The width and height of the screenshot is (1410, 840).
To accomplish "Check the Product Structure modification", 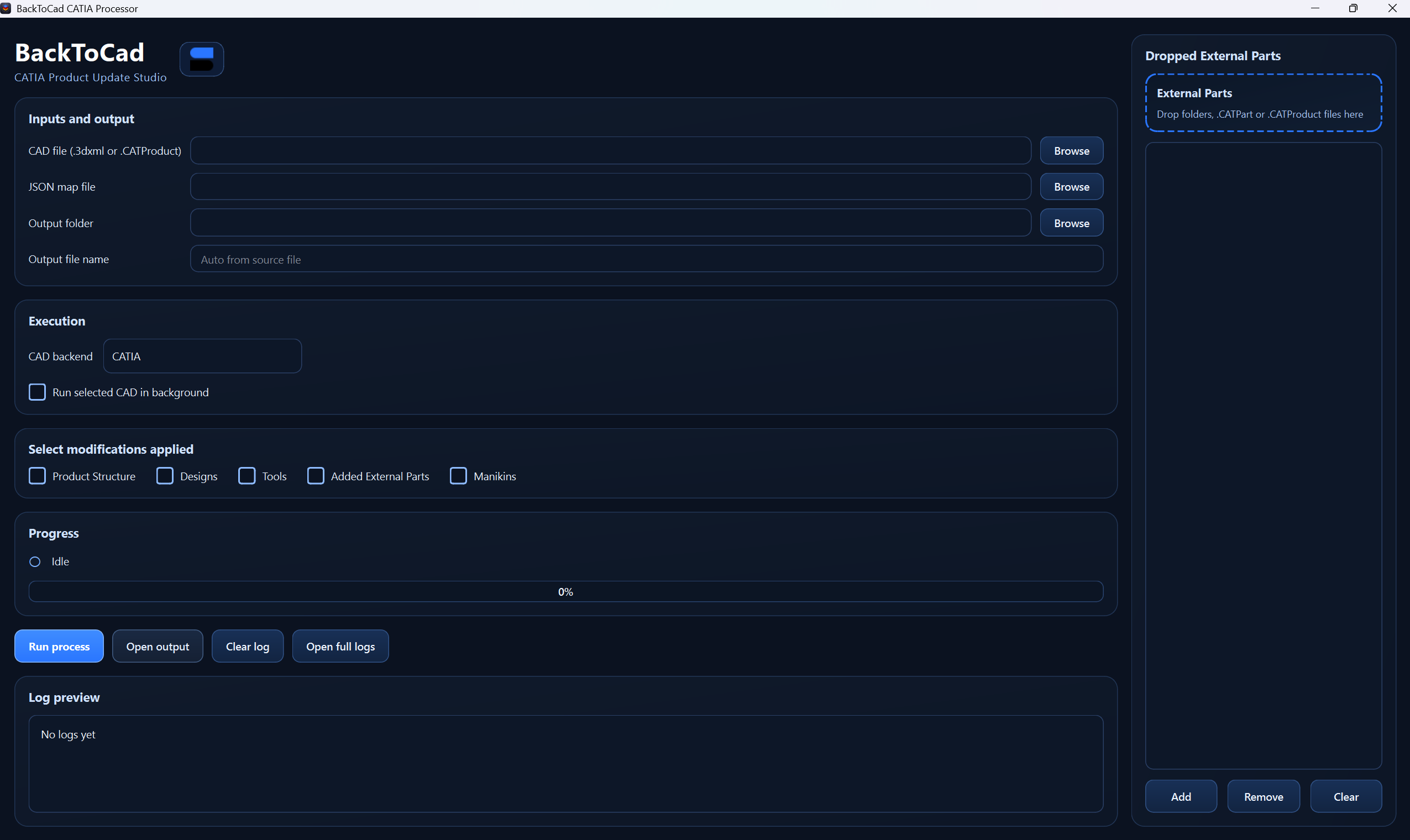I will pos(38,476).
